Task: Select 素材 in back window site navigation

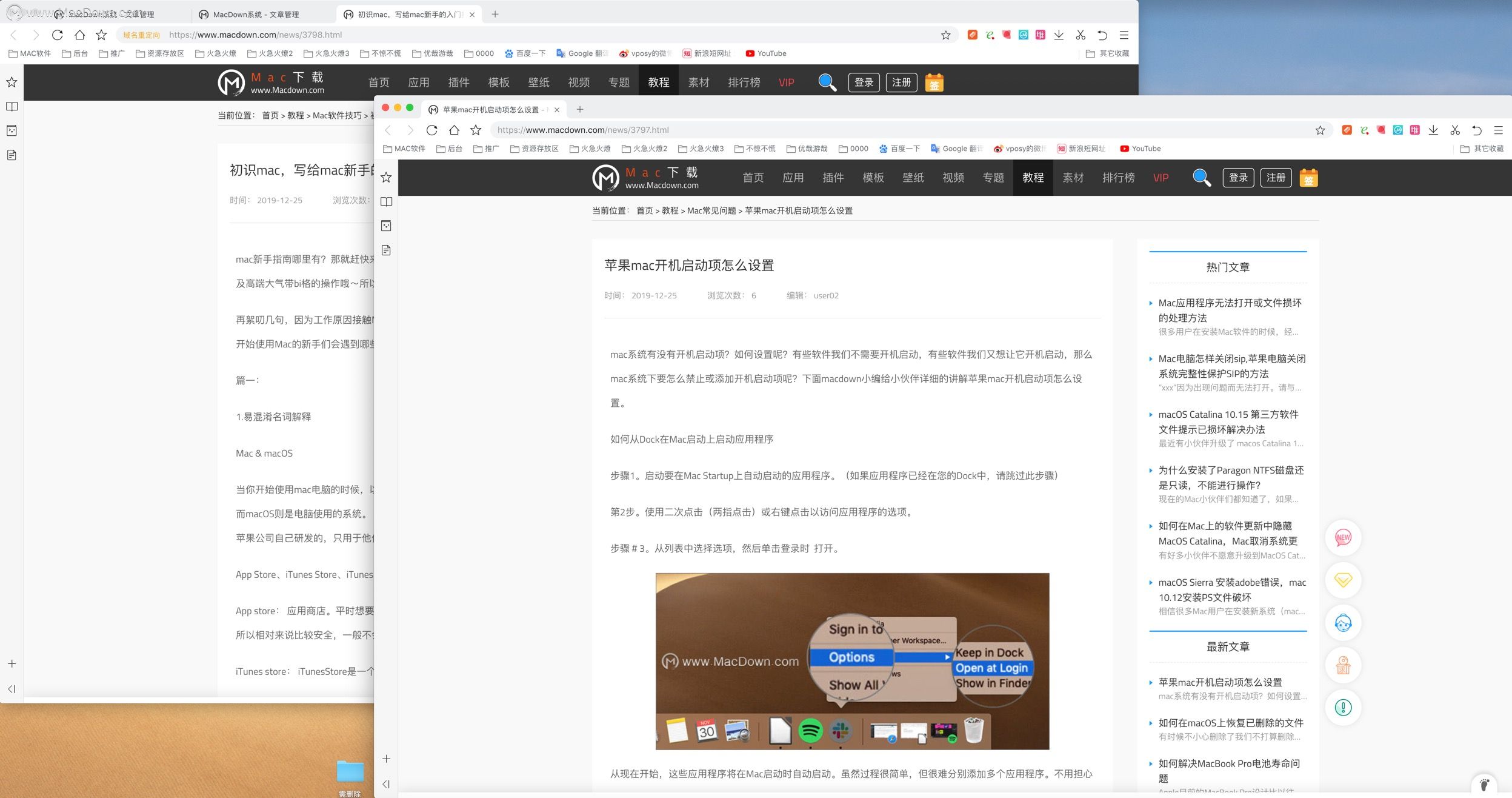Action: 699,82
